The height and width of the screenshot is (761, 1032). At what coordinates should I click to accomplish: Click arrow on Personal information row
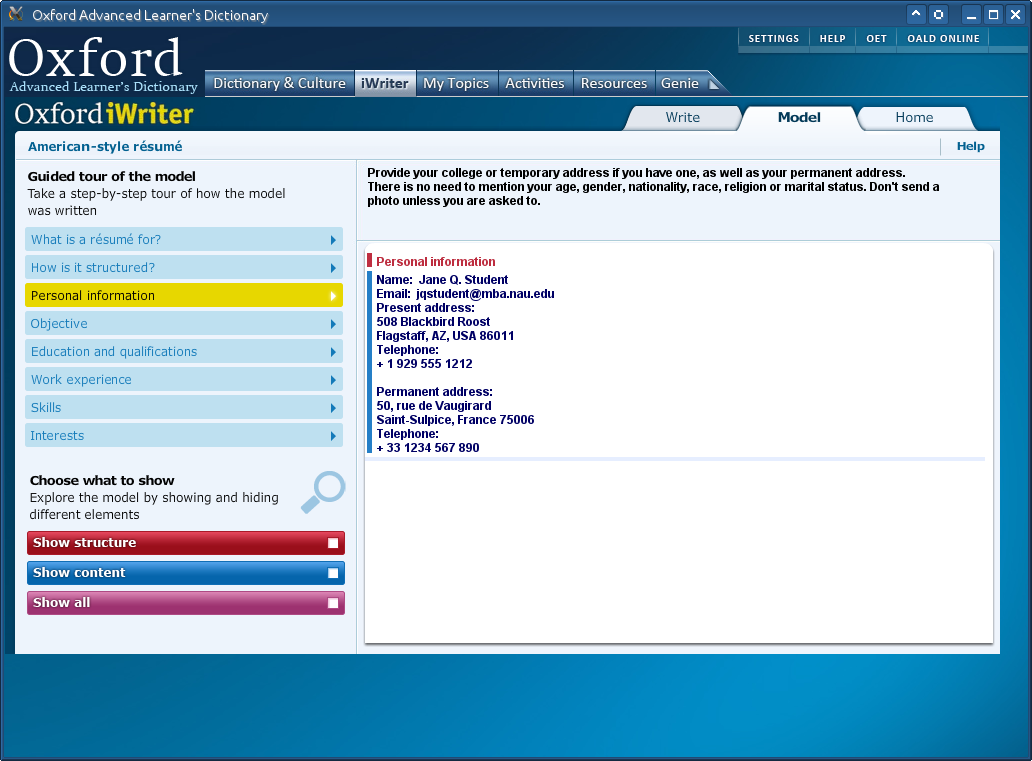click(x=333, y=296)
